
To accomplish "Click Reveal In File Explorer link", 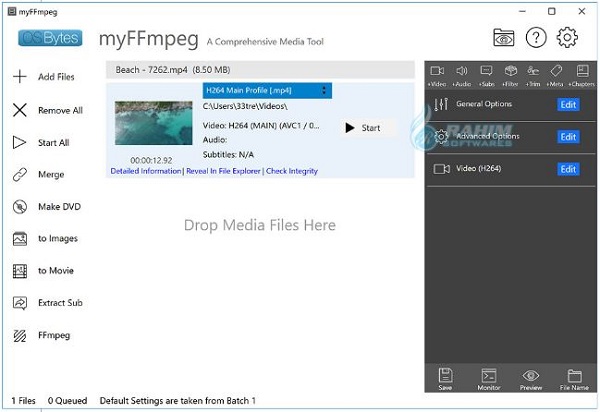I will pos(223,171).
